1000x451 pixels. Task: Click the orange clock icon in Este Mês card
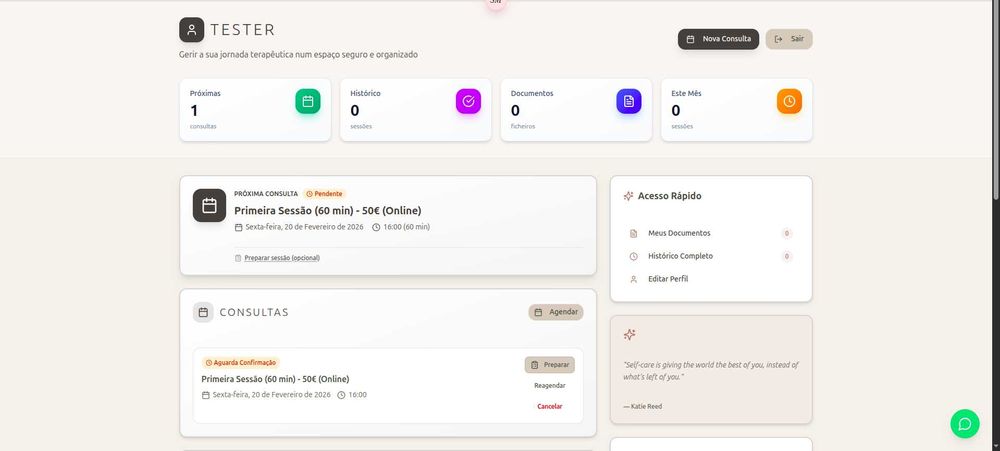(x=789, y=101)
